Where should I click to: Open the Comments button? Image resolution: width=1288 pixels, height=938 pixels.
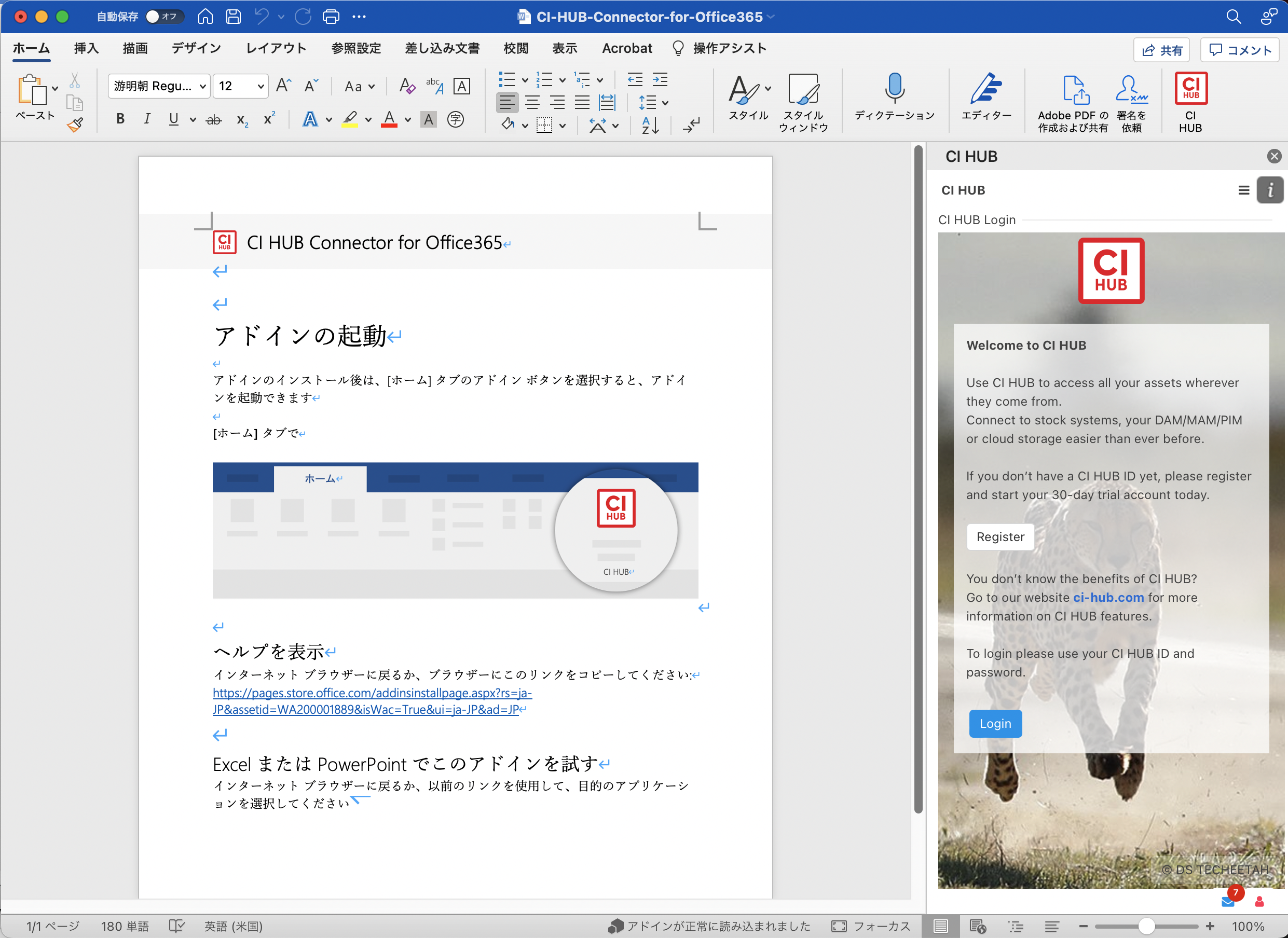coord(1240,50)
